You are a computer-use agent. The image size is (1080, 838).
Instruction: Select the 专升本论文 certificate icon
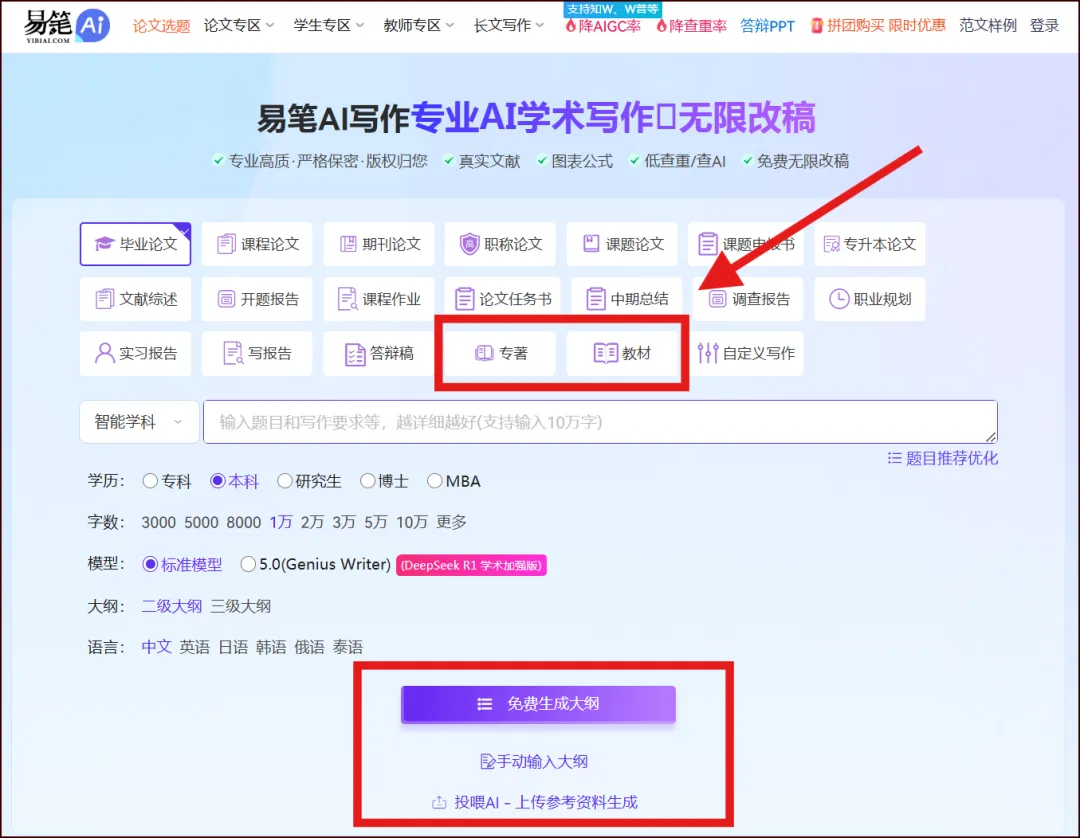point(831,244)
